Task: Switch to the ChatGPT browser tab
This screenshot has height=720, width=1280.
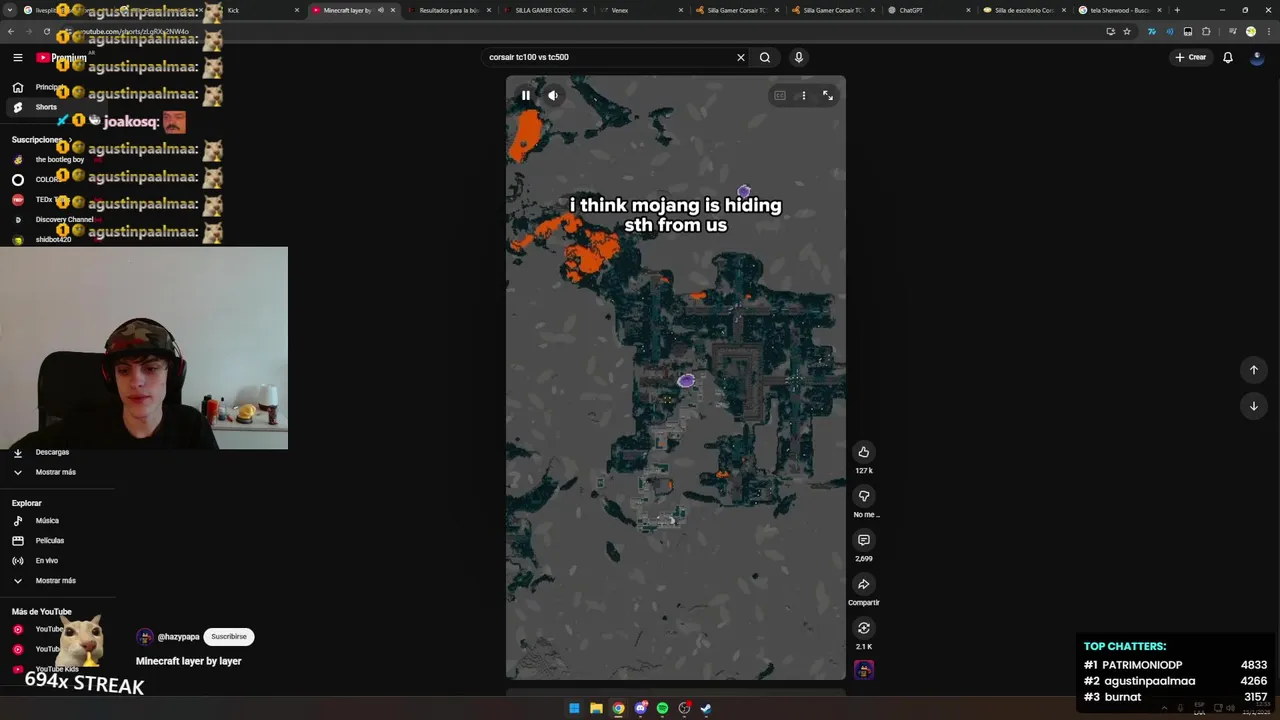Action: coord(928,10)
